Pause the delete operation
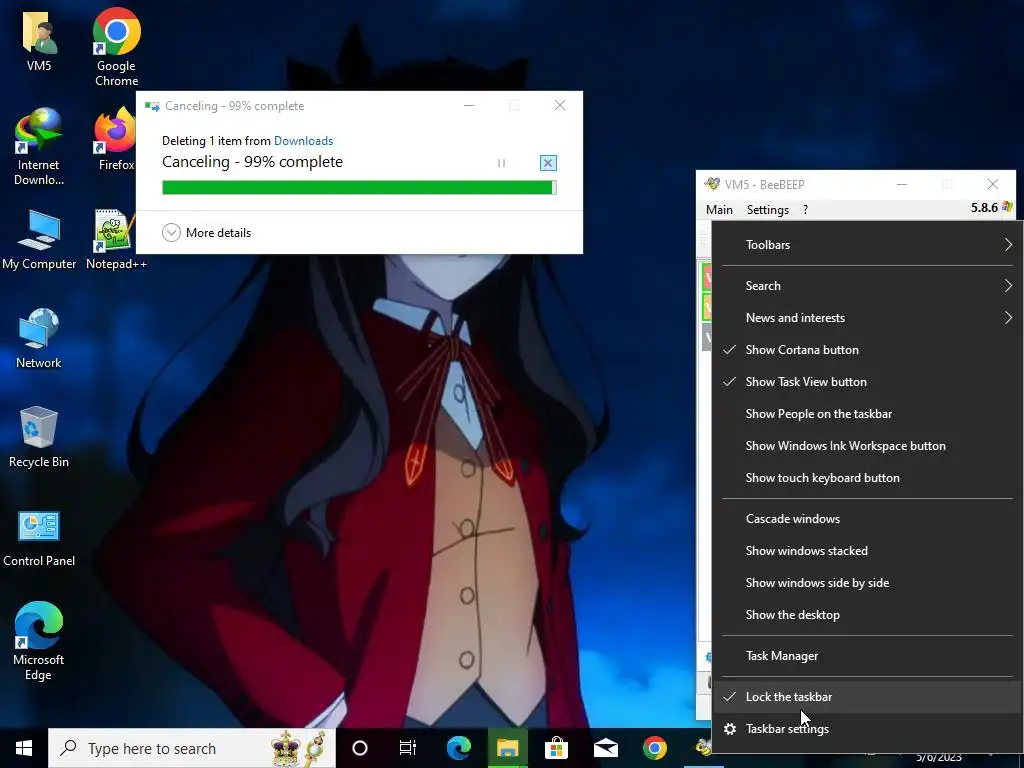The width and height of the screenshot is (1024, 768). click(501, 163)
